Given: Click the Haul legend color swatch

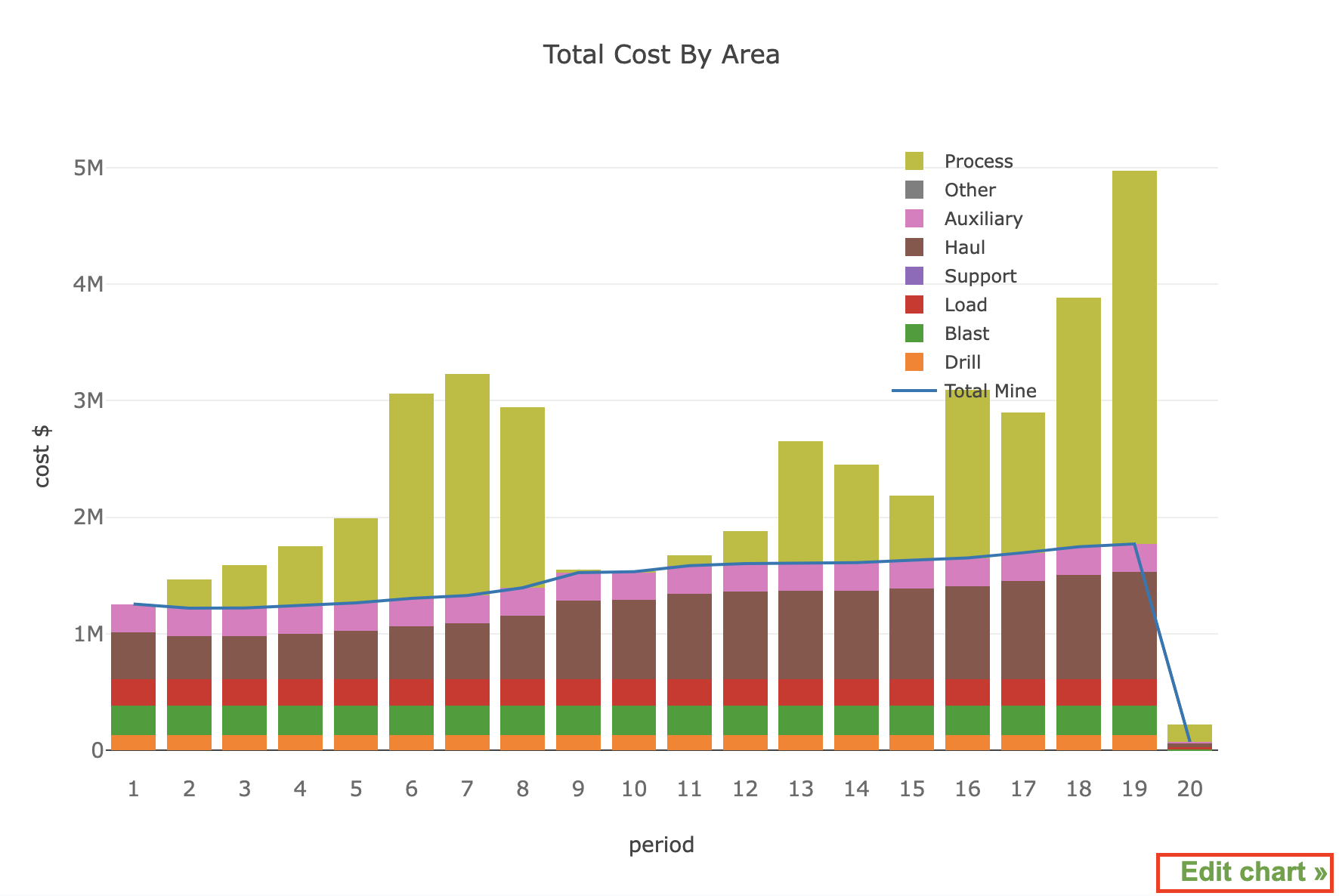Looking at the screenshot, I should click(x=914, y=248).
